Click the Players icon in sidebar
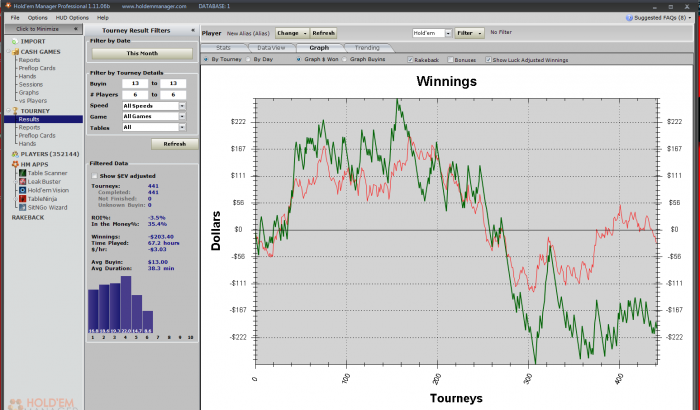Screen dimensions: 700x410 click(15, 154)
